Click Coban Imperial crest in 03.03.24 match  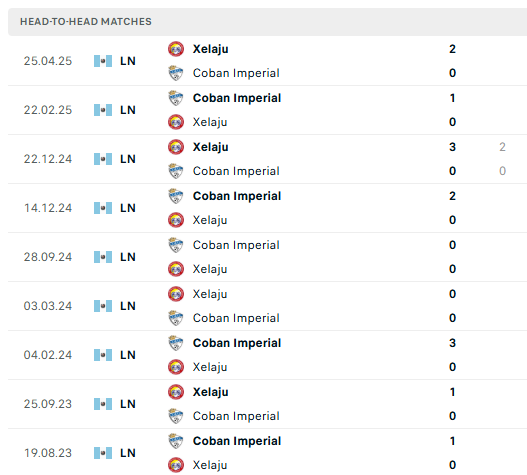coord(176,318)
